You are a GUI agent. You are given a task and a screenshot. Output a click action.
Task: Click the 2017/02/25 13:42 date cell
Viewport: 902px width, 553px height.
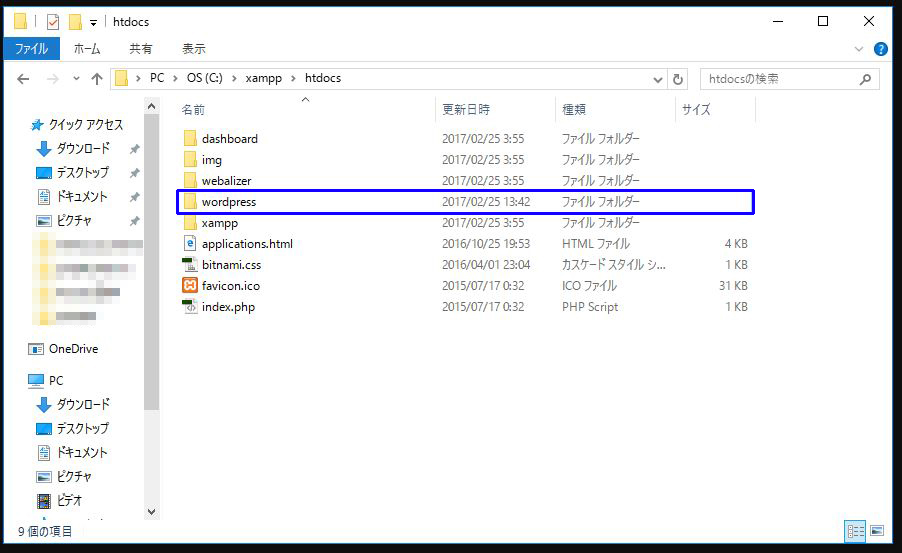pyautogui.click(x=486, y=202)
